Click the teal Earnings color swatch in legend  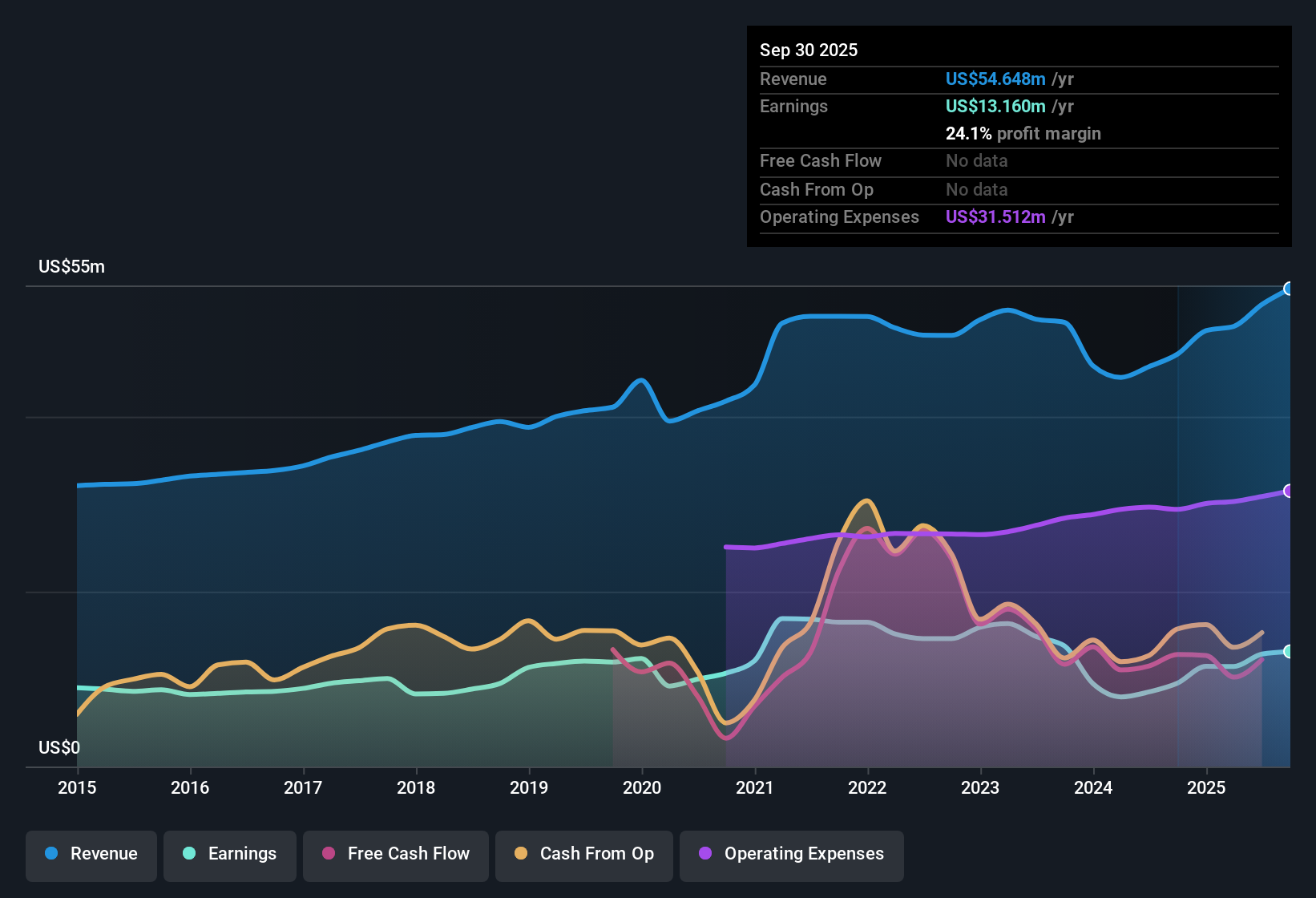[189, 854]
